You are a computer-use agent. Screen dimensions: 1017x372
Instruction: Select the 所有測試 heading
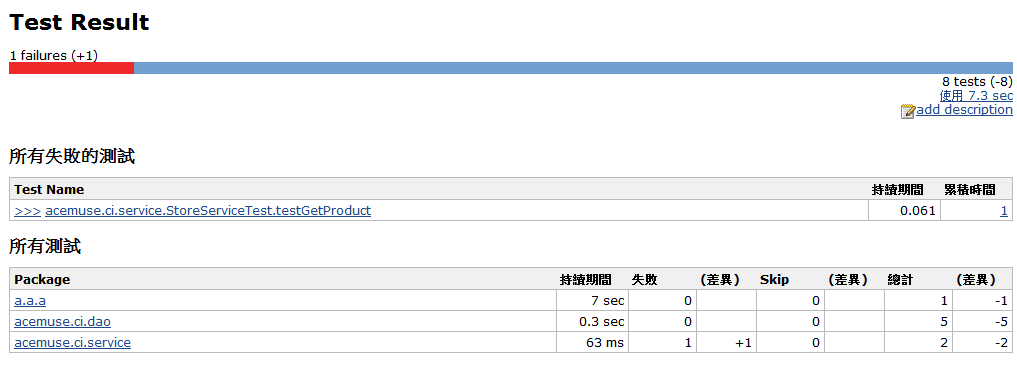pyautogui.click(x=45, y=246)
